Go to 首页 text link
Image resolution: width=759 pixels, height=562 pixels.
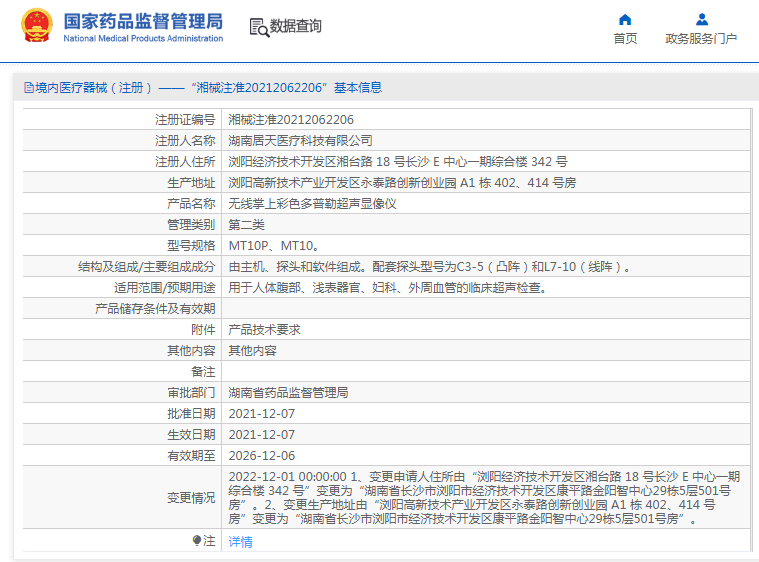coord(625,39)
